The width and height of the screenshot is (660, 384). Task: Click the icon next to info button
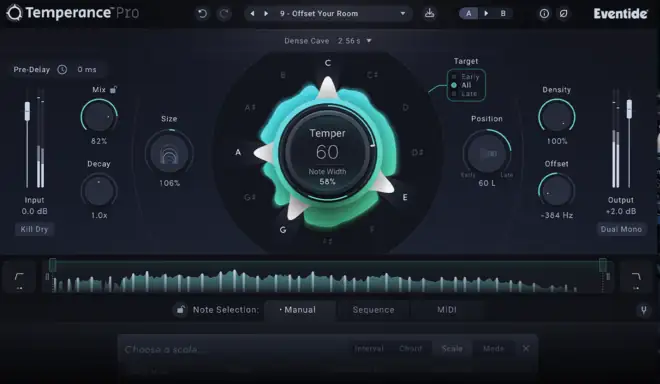[563, 14]
